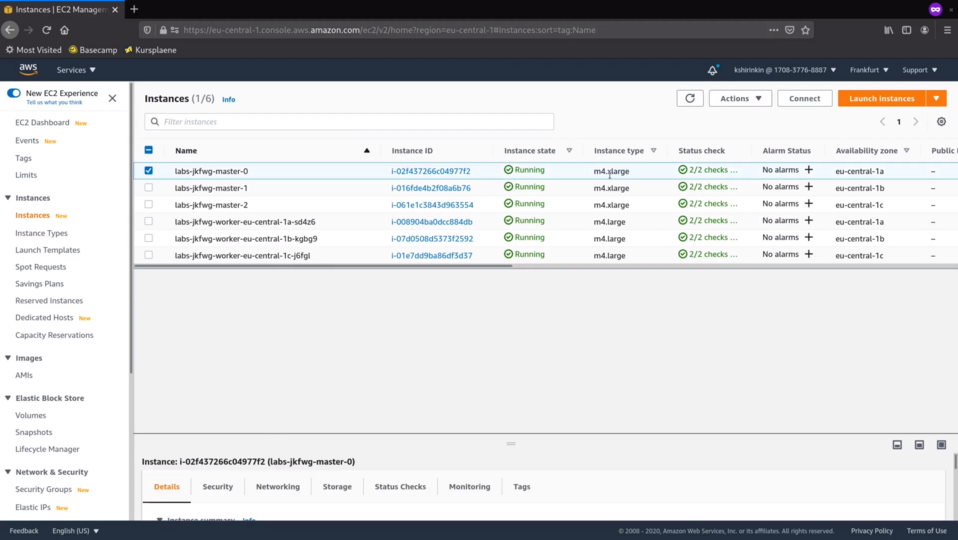Click the Filter instances search field
958x540 pixels.
pyautogui.click(x=349, y=122)
